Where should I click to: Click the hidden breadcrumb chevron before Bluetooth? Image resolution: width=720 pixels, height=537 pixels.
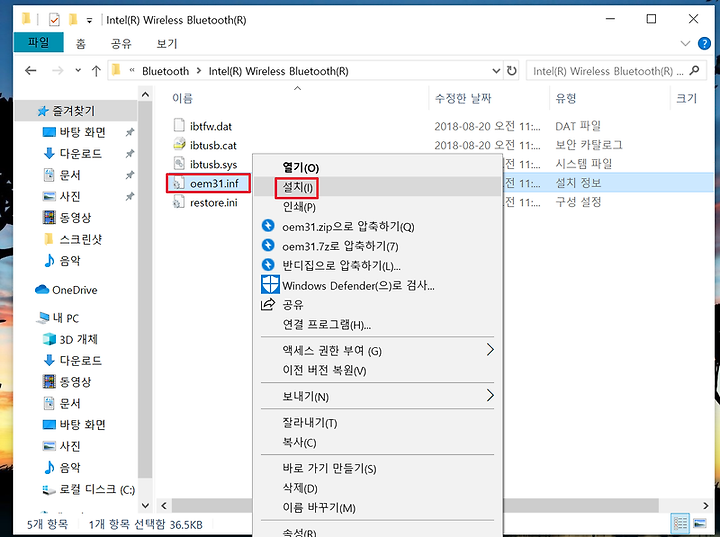132,71
